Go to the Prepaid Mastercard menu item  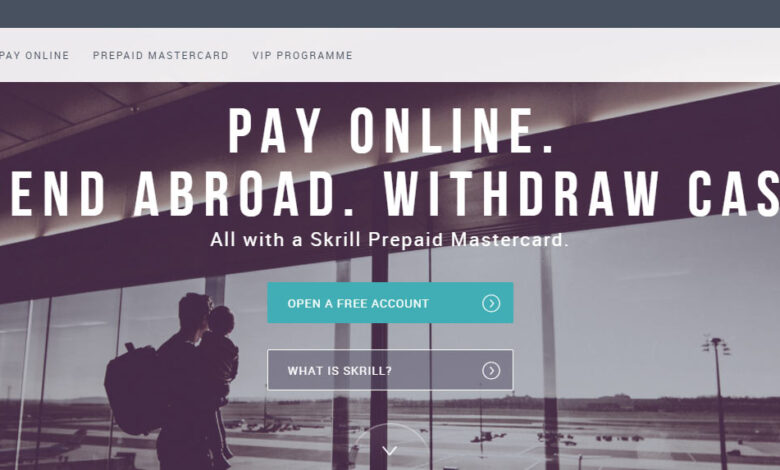pyautogui.click(x=161, y=55)
